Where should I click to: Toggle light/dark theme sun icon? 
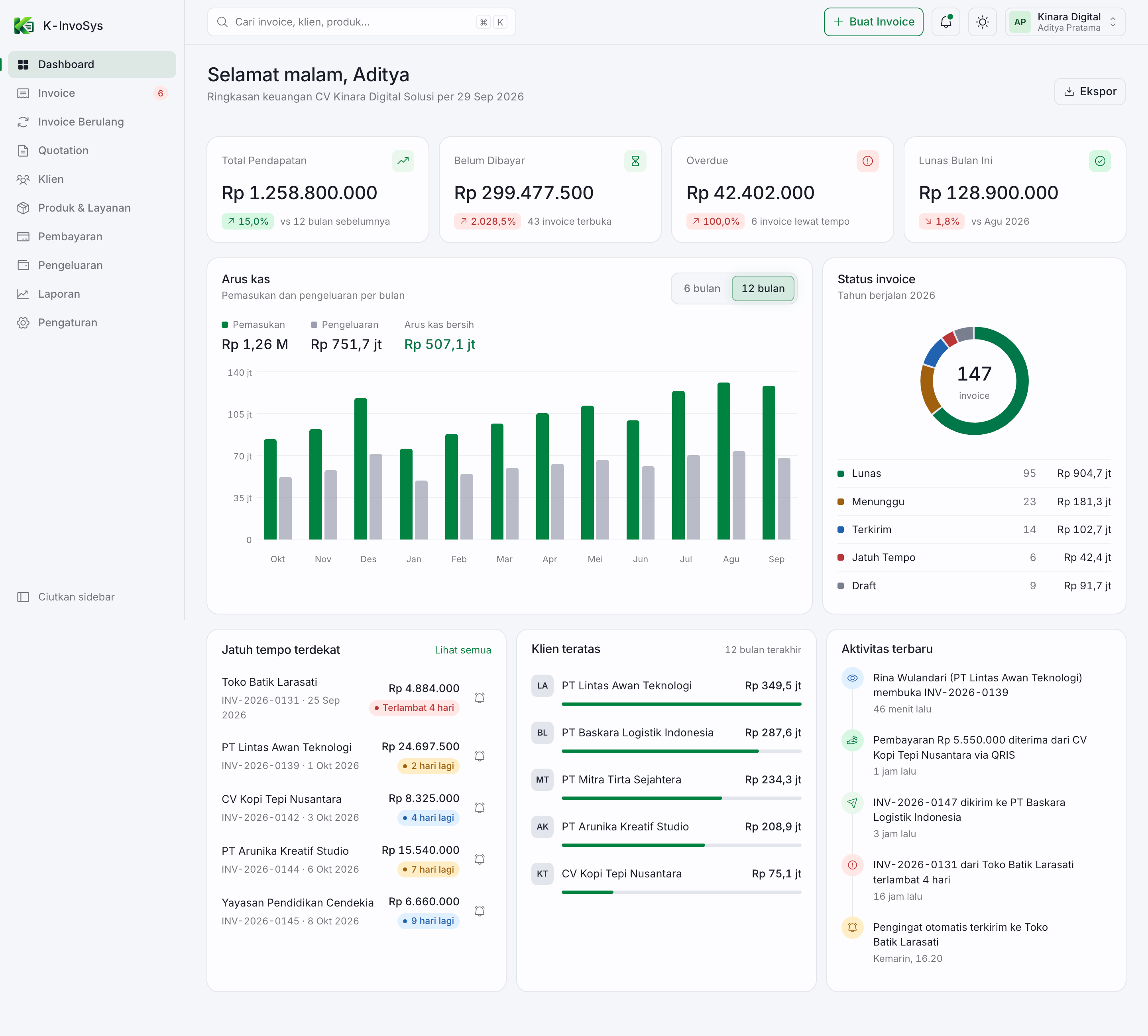(x=982, y=22)
